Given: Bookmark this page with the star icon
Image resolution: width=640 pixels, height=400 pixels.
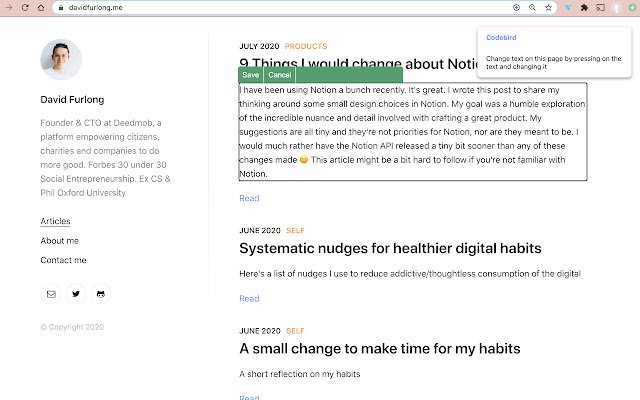Looking at the screenshot, I should [x=548, y=7].
